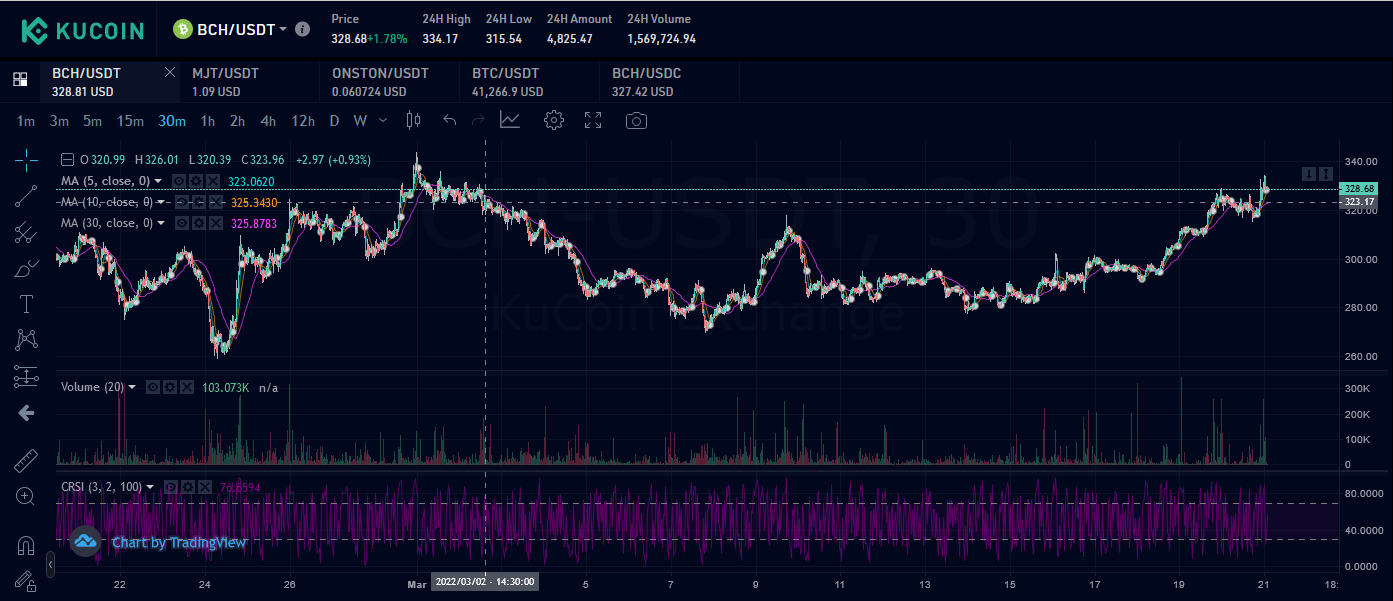
Task: Select the zoom in magnifier tool
Action: click(x=27, y=496)
